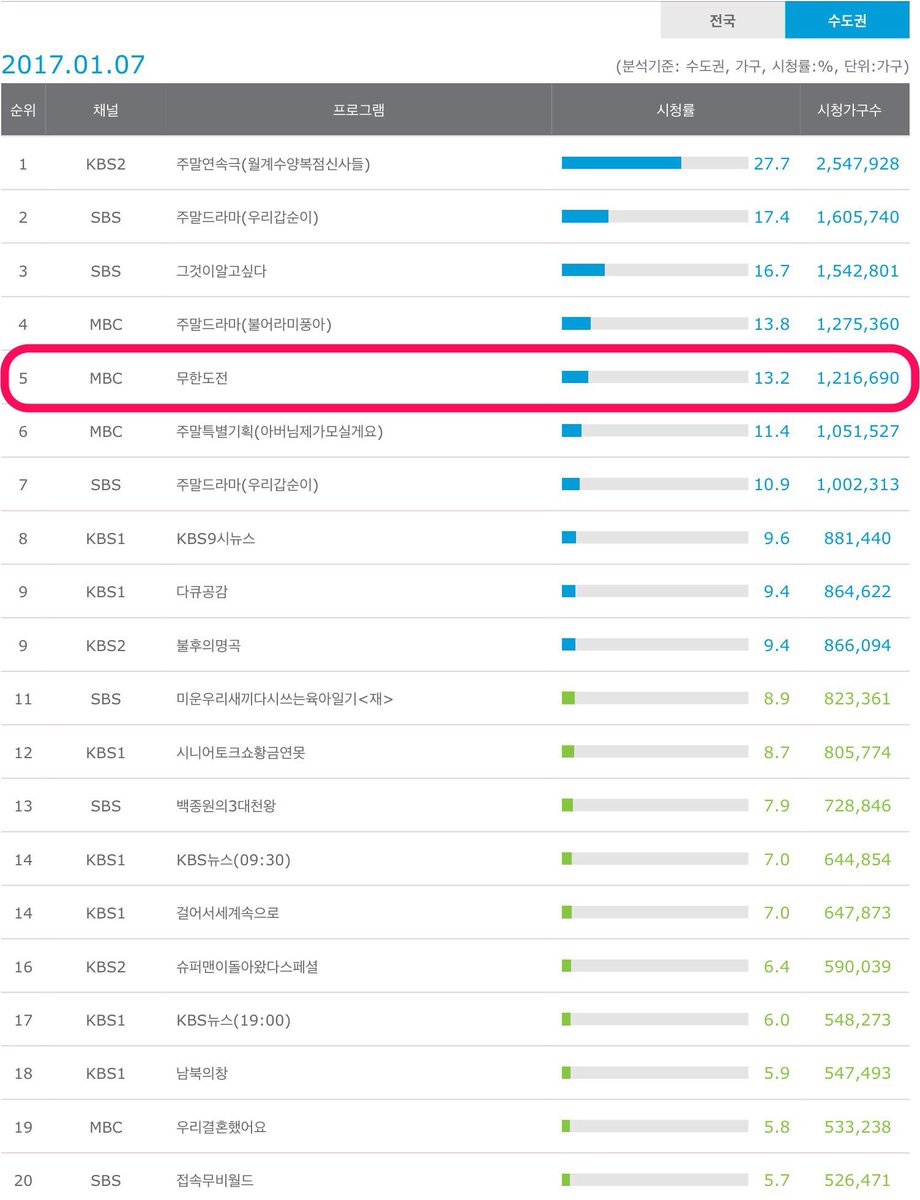Click the 분석기준 note text
The image size is (920, 1200).
(x=762, y=66)
